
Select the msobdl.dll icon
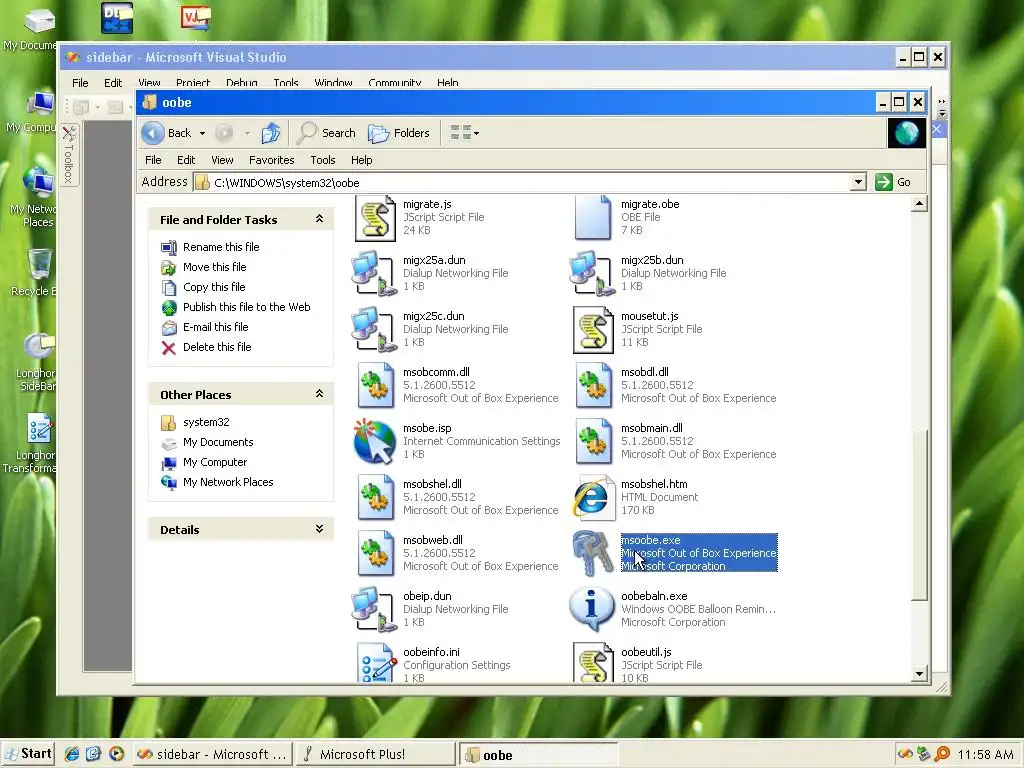tap(592, 385)
